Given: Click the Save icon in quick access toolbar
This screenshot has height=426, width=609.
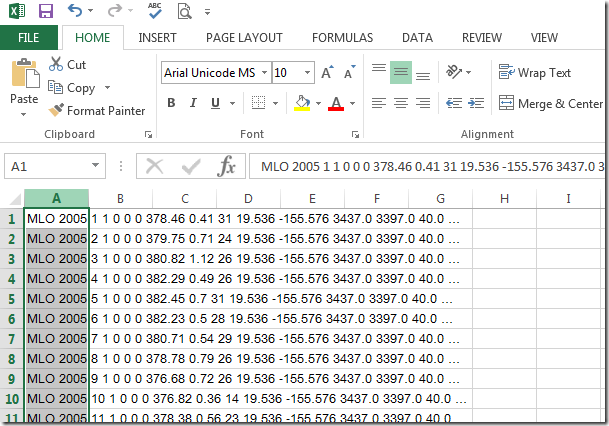Looking at the screenshot, I should tap(46, 12).
